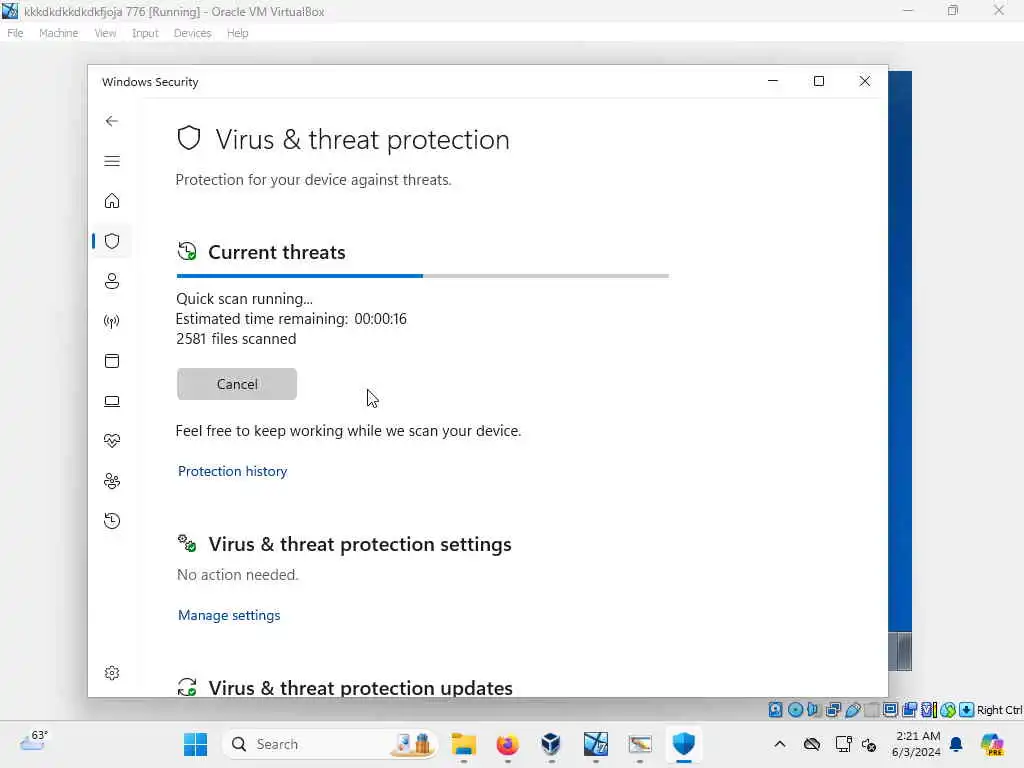This screenshot has height=768, width=1024.
Task: Open Device security laptop icon
Action: pyautogui.click(x=112, y=401)
